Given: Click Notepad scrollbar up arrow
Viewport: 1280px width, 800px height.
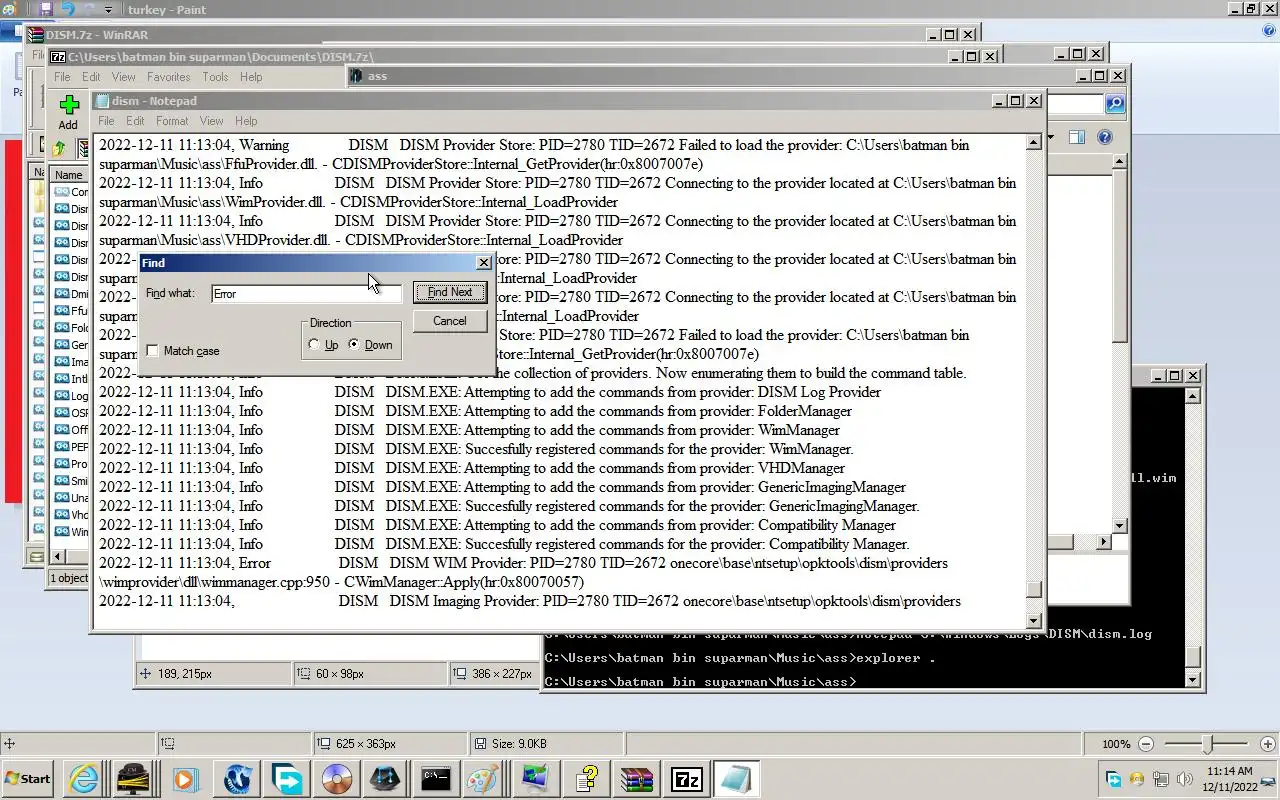Looking at the screenshot, I should (x=1035, y=143).
